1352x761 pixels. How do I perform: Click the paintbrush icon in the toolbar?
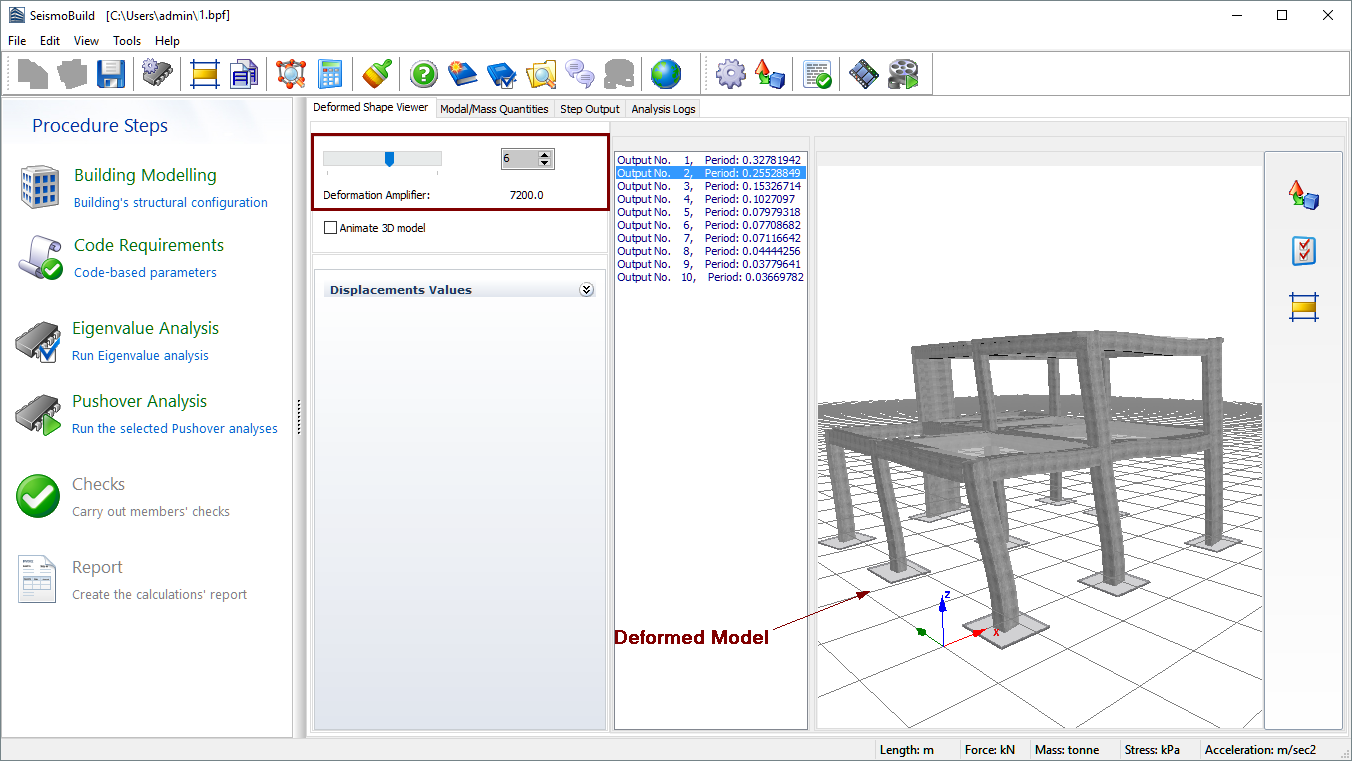point(377,74)
